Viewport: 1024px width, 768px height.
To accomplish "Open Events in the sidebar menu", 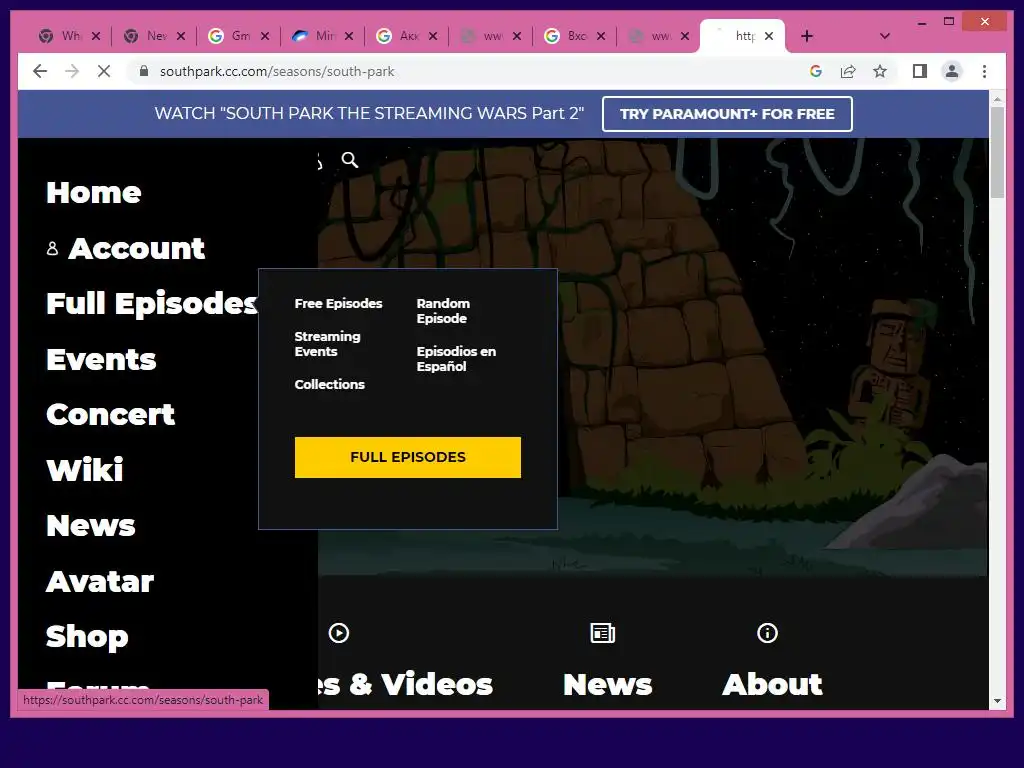I will click(x=101, y=359).
